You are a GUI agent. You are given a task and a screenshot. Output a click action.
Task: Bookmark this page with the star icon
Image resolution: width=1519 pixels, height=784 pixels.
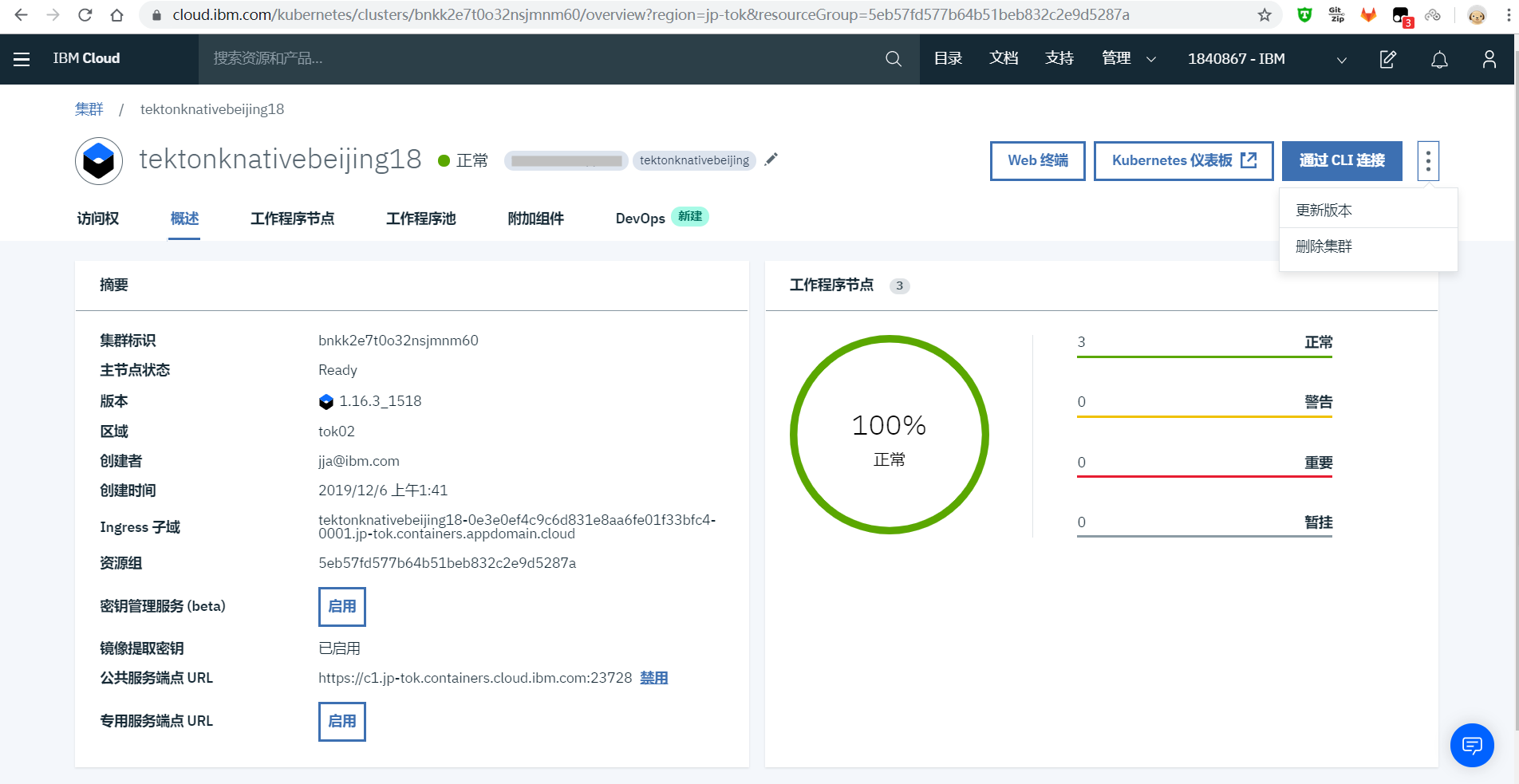point(1265,15)
